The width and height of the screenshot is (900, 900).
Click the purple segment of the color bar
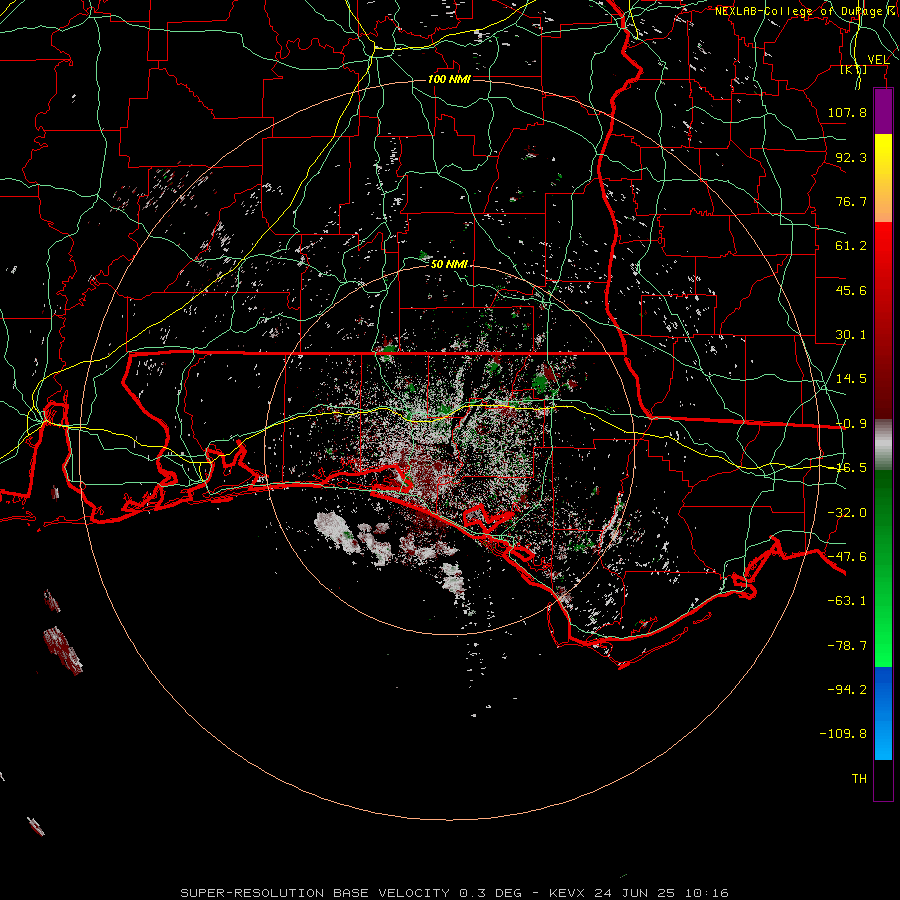click(x=883, y=111)
